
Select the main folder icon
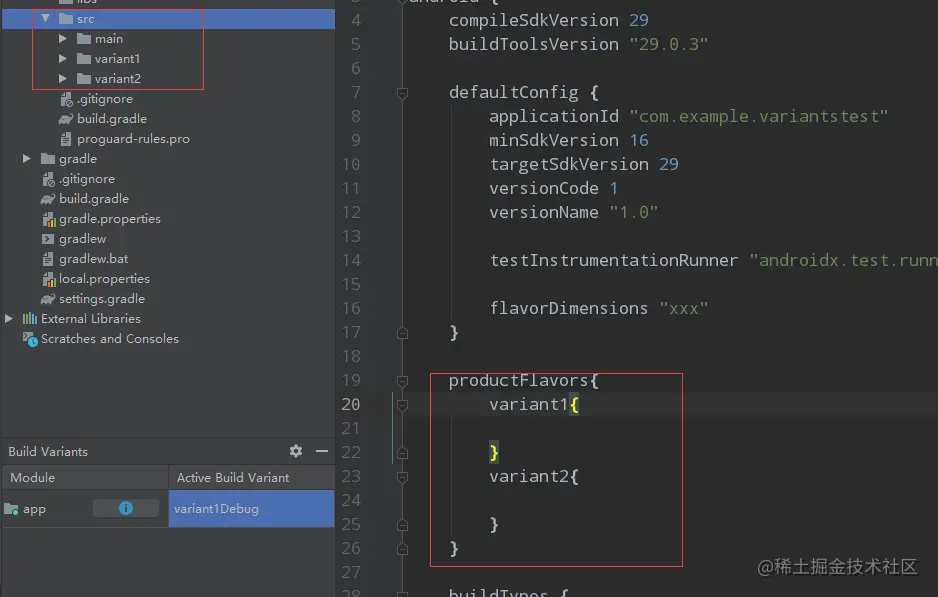(x=84, y=39)
